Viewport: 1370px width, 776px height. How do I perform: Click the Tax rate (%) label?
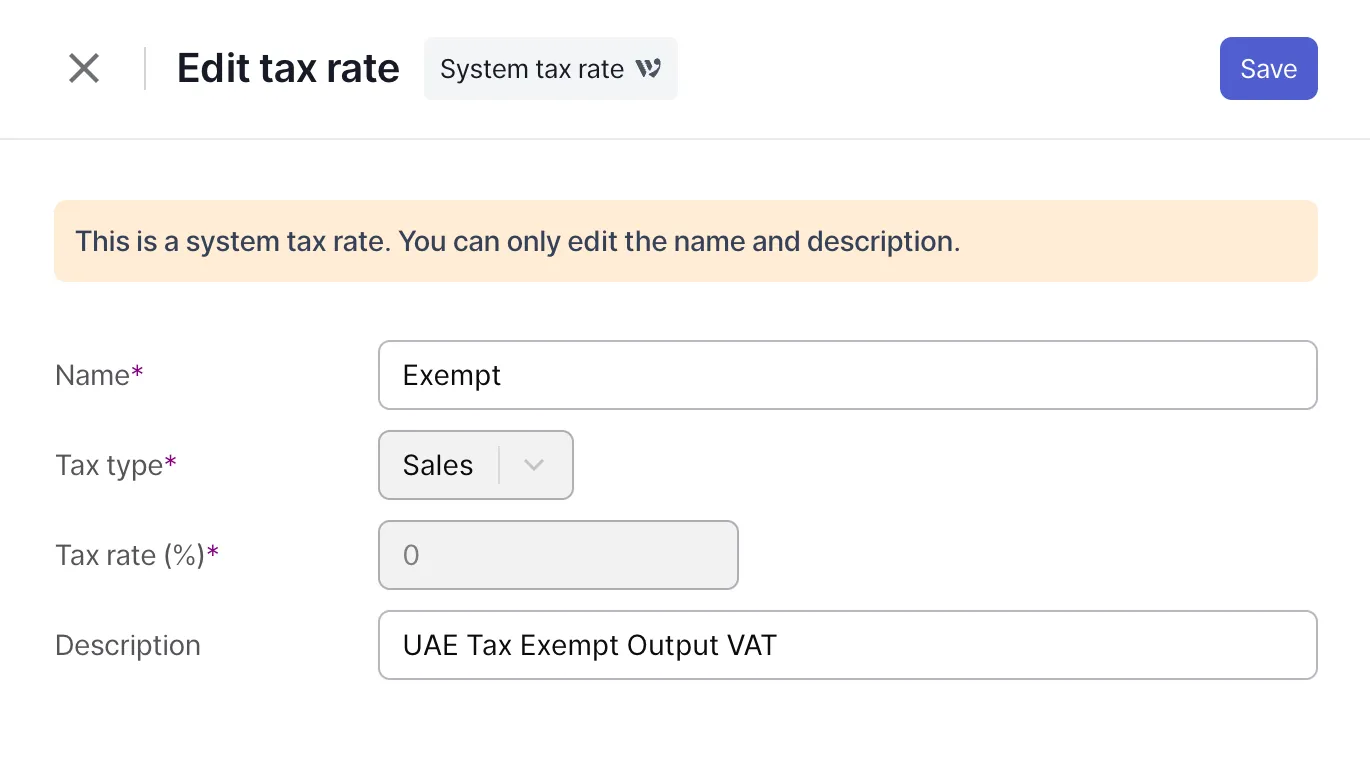coord(130,555)
